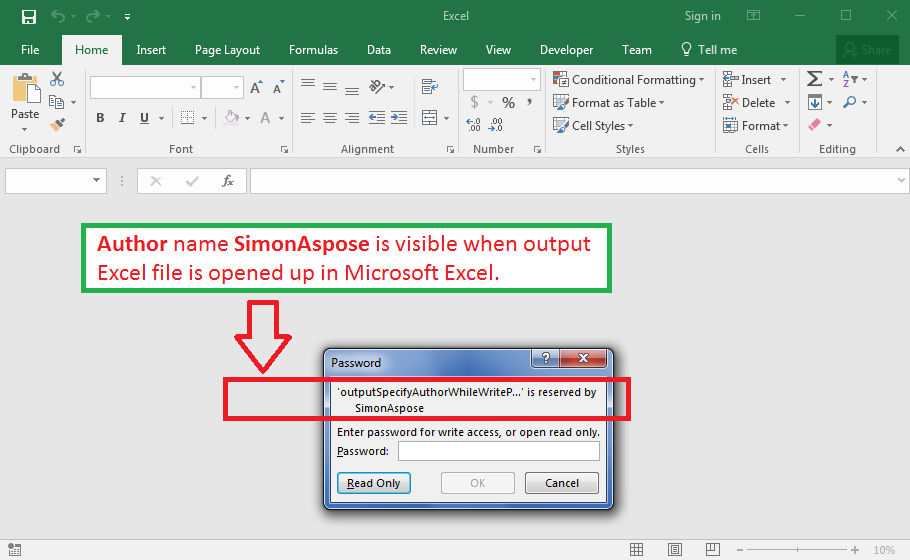Toggle Bold formatting

pyautogui.click(x=100, y=118)
